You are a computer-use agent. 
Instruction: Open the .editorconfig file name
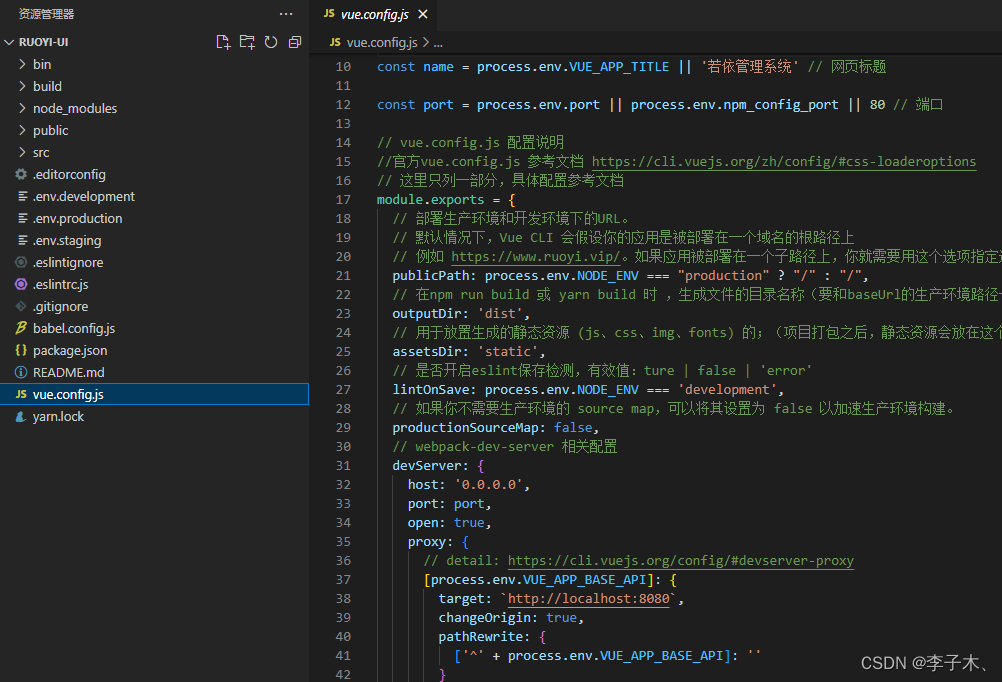69,174
